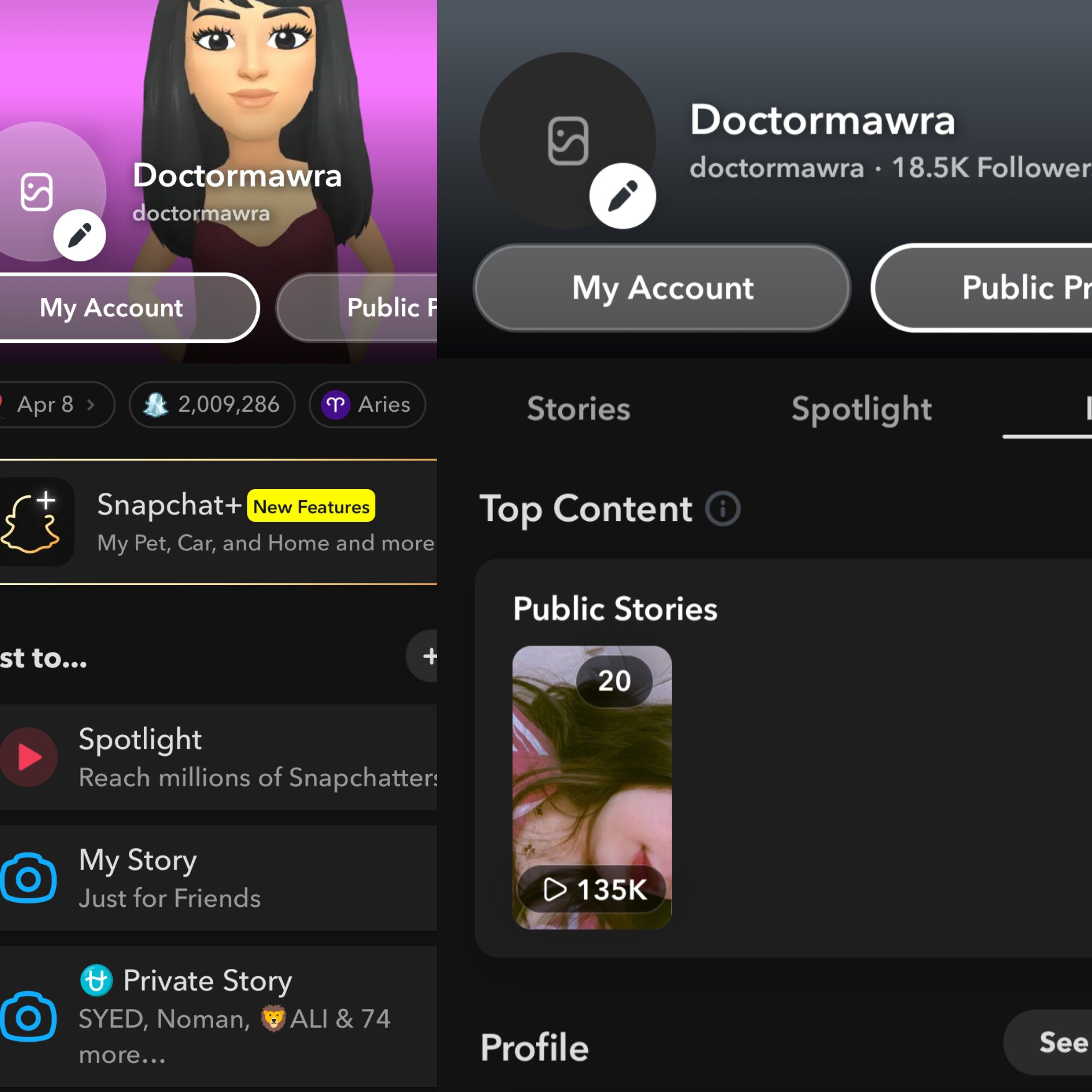The width and height of the screenshot is (1092, 1092).
Task: Tap the Aries zodiac symbol icon
Action: tap(335, 405)
